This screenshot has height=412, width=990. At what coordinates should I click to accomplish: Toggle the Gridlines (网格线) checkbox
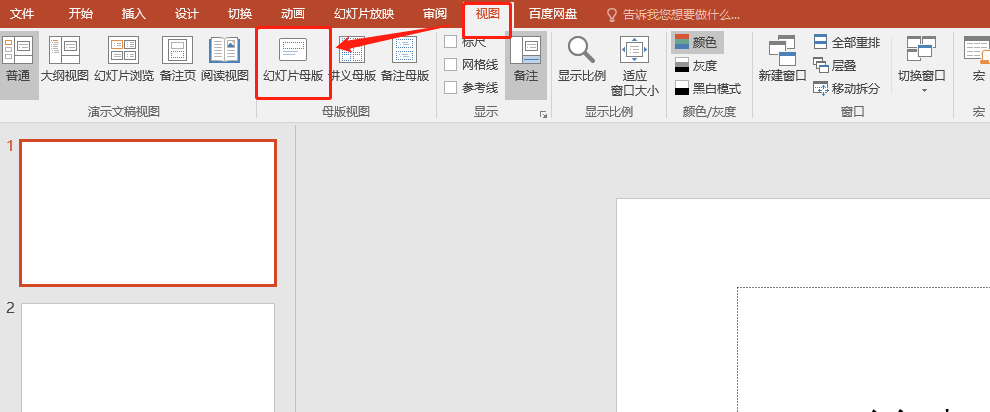tap(451, 65)
